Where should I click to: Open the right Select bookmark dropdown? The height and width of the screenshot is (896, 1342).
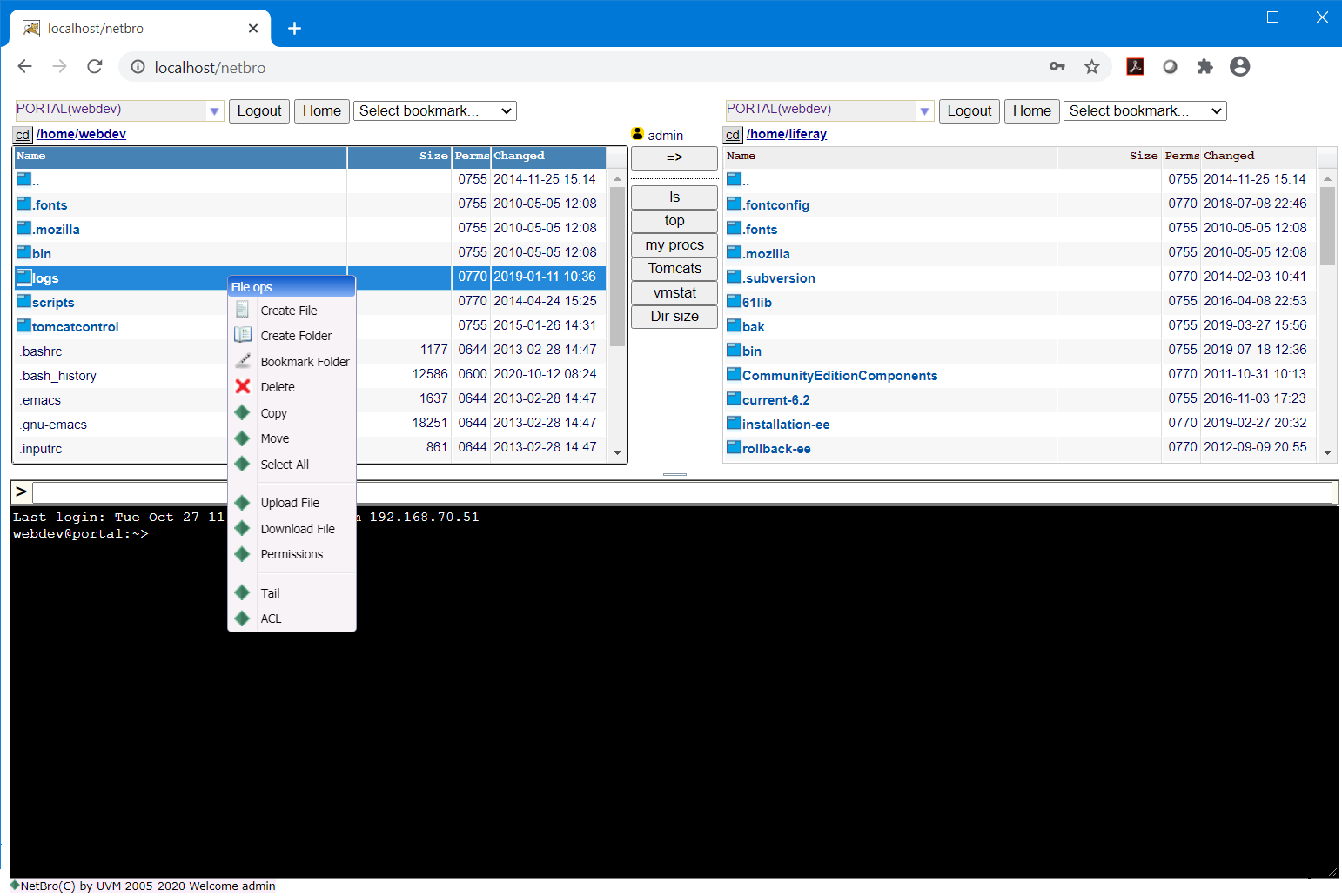[x=1144, y=110]
